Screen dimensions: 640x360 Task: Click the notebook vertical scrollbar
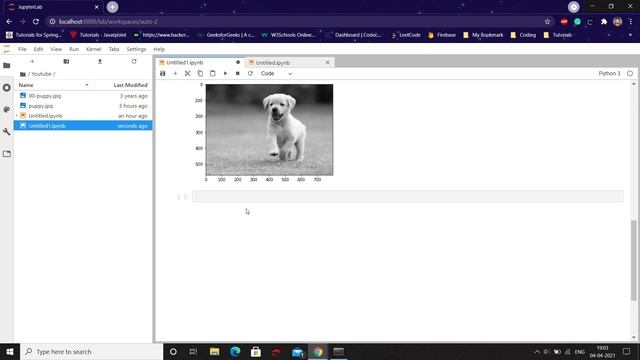tap(633, 260)
